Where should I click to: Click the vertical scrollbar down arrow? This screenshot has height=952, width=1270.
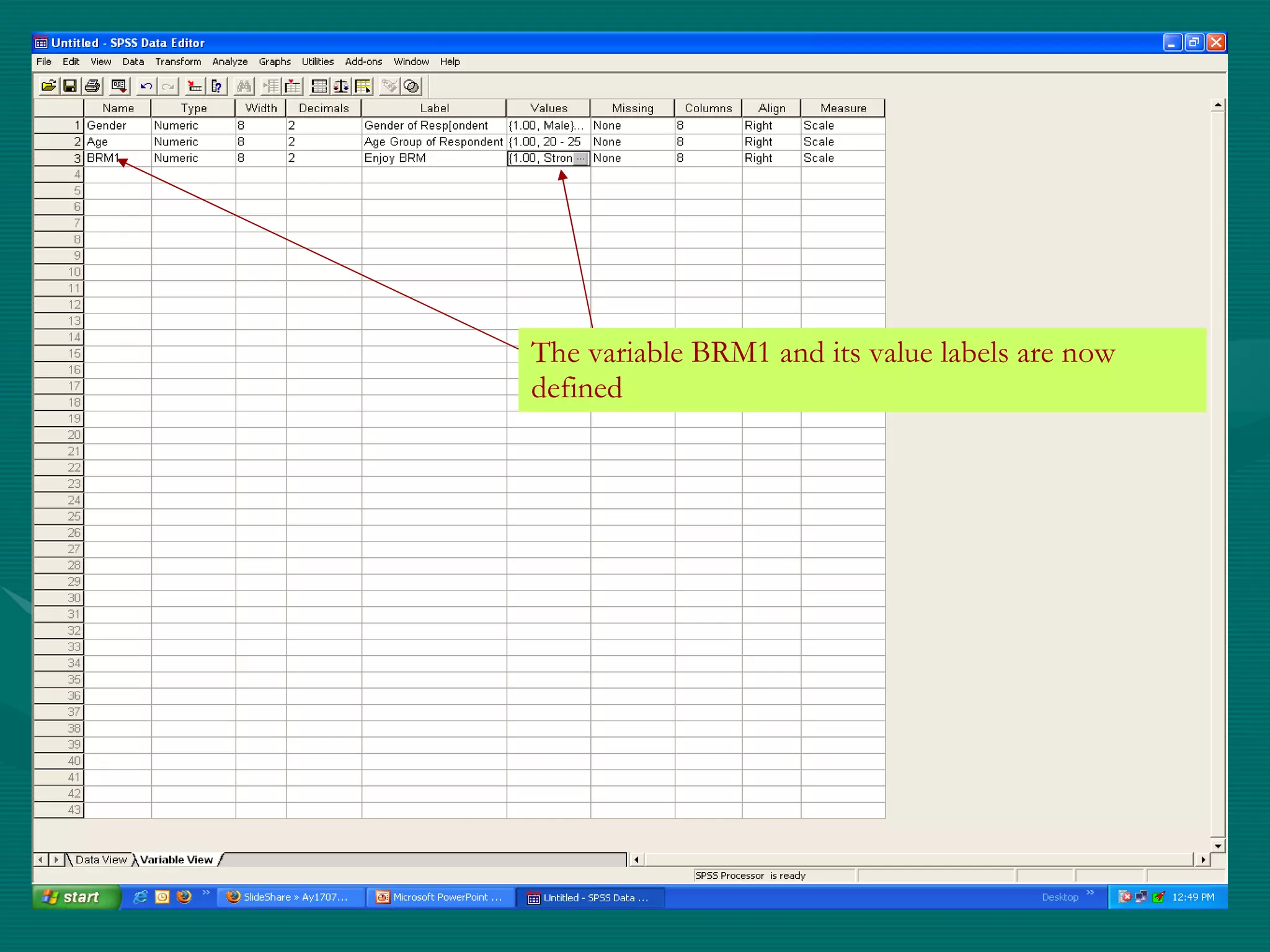pyautogui.click(x=1218, y=846)
